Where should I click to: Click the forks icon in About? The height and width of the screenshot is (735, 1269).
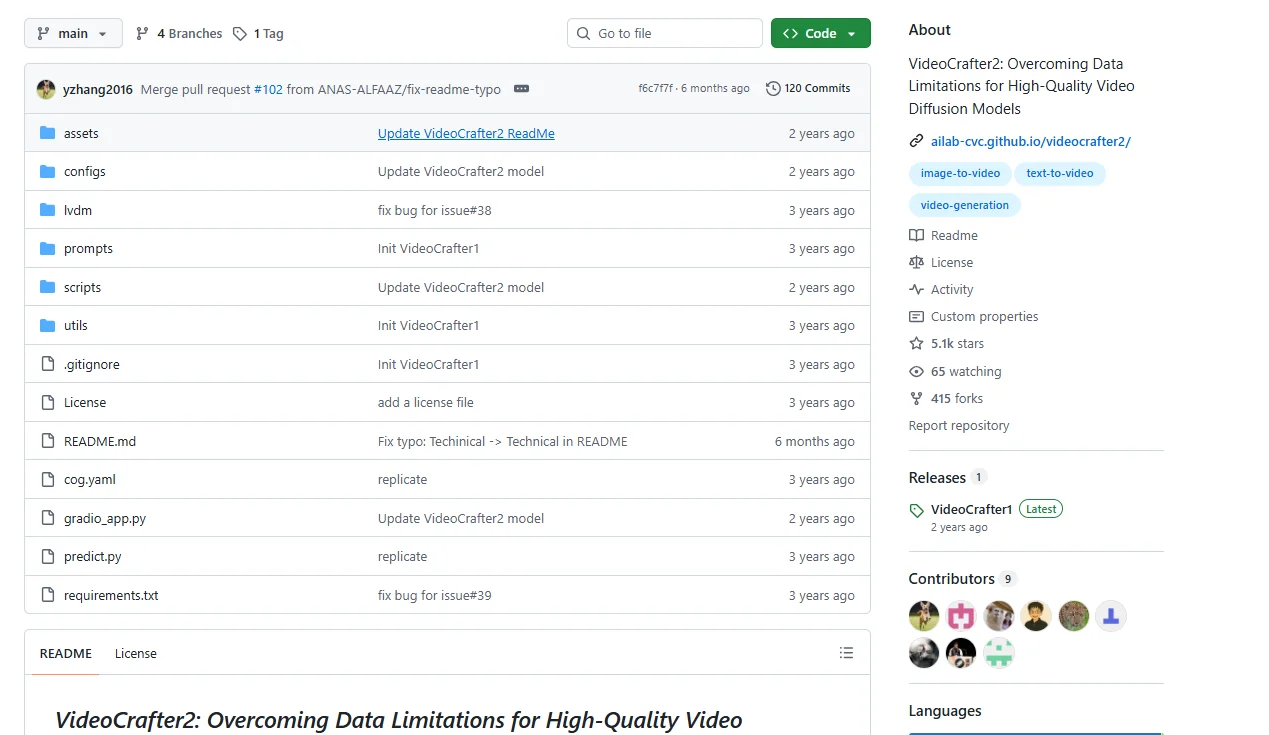916,398
